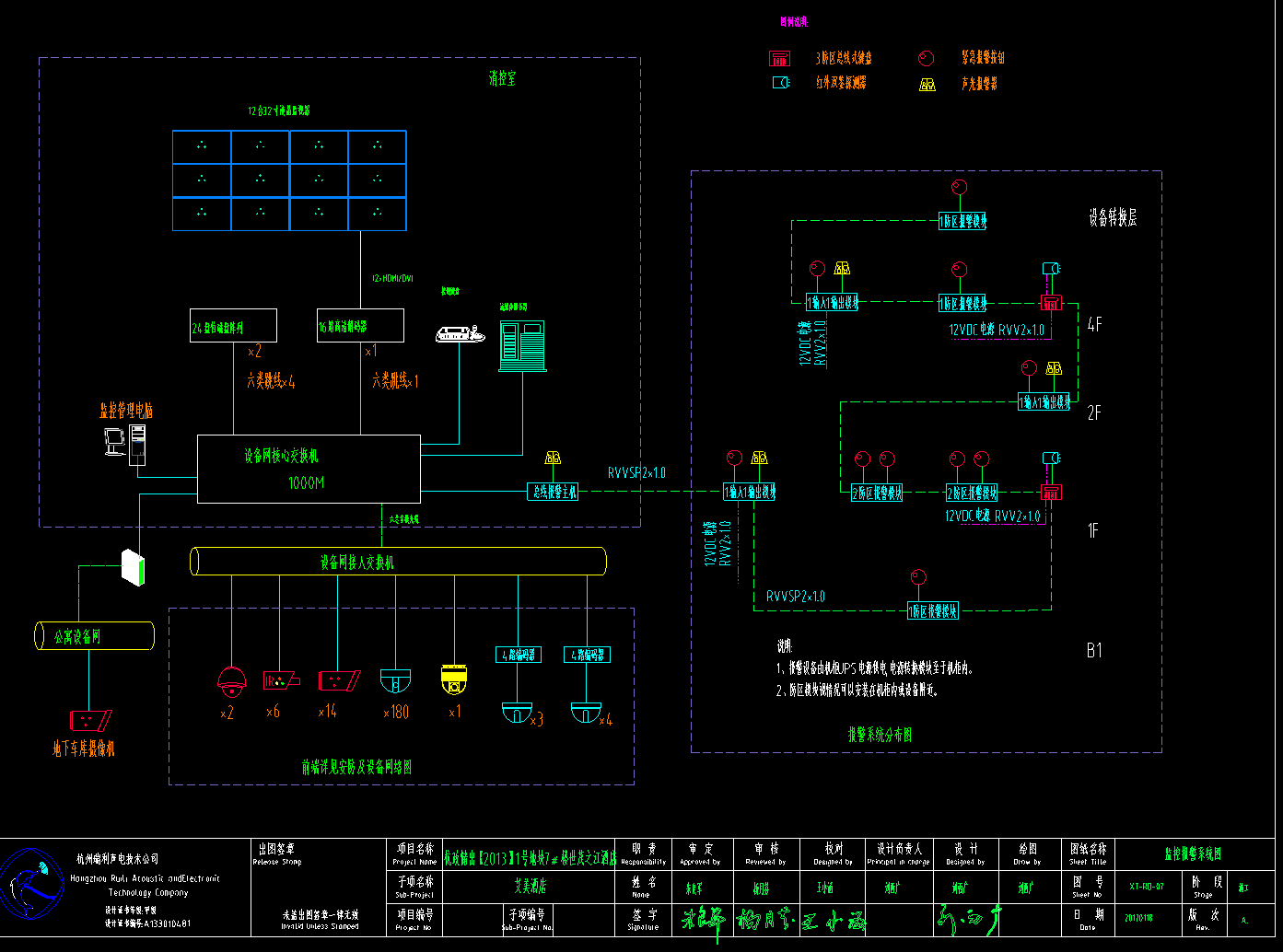
Task: Select the infrared detector symbol in legend
Action: [781, 83]
